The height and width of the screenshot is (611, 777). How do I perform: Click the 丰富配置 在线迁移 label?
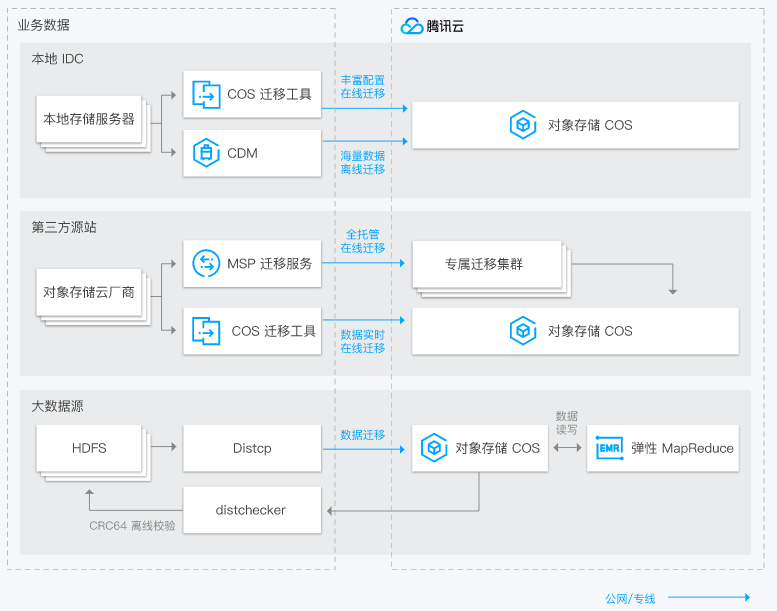coord(363,87)
